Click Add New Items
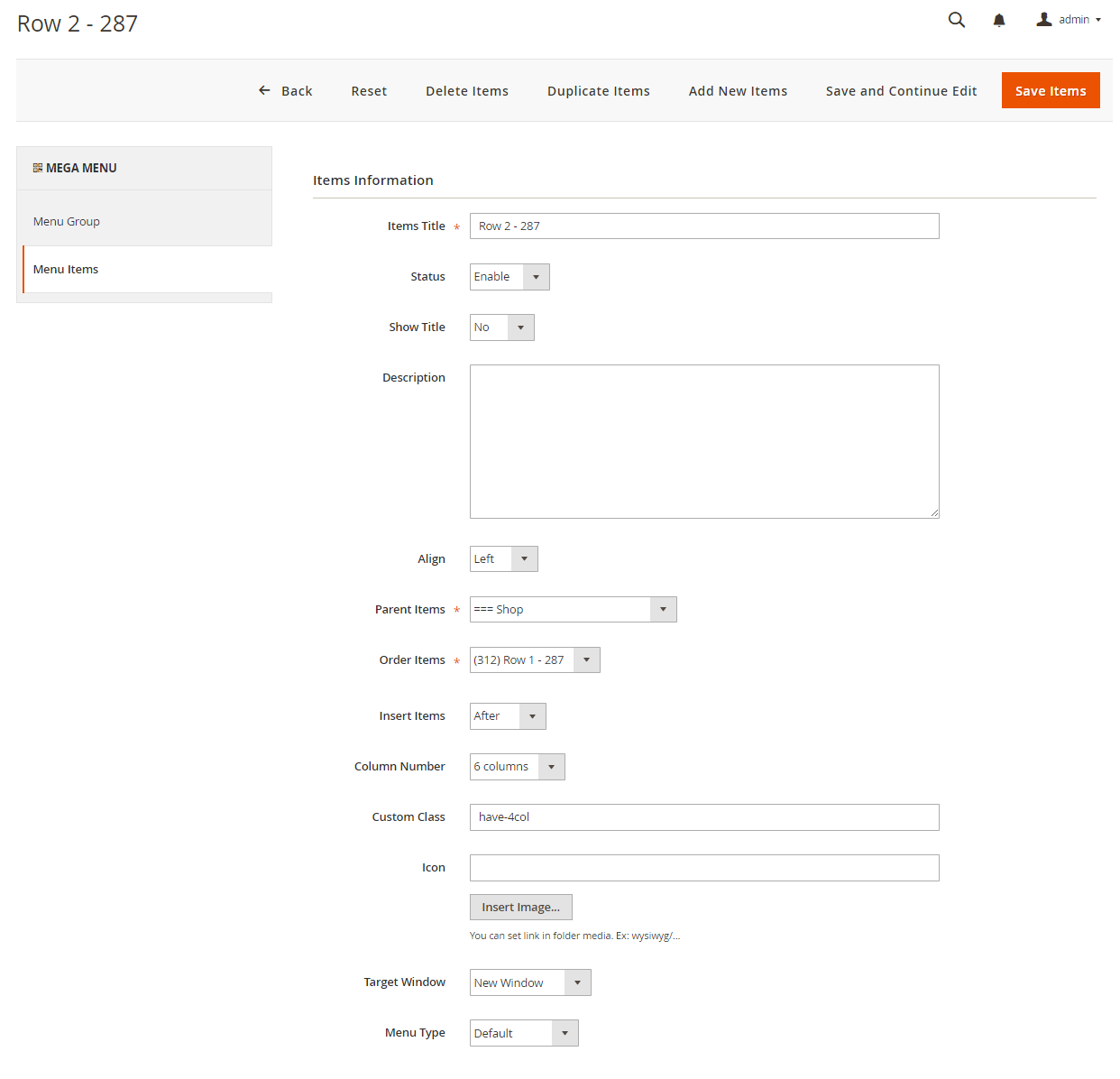Image resolution: width=1120 pixels, height=1079 pixels. point(738,91)
